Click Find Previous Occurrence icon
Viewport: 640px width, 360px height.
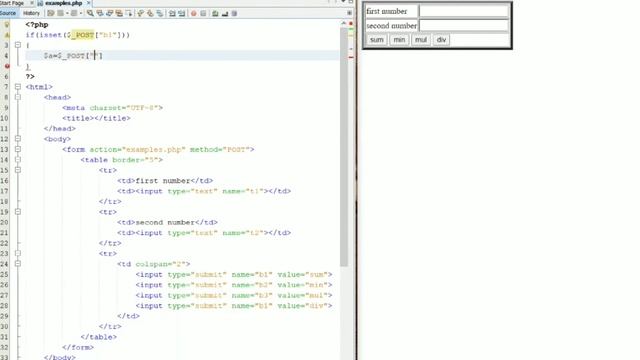point(100,13)
